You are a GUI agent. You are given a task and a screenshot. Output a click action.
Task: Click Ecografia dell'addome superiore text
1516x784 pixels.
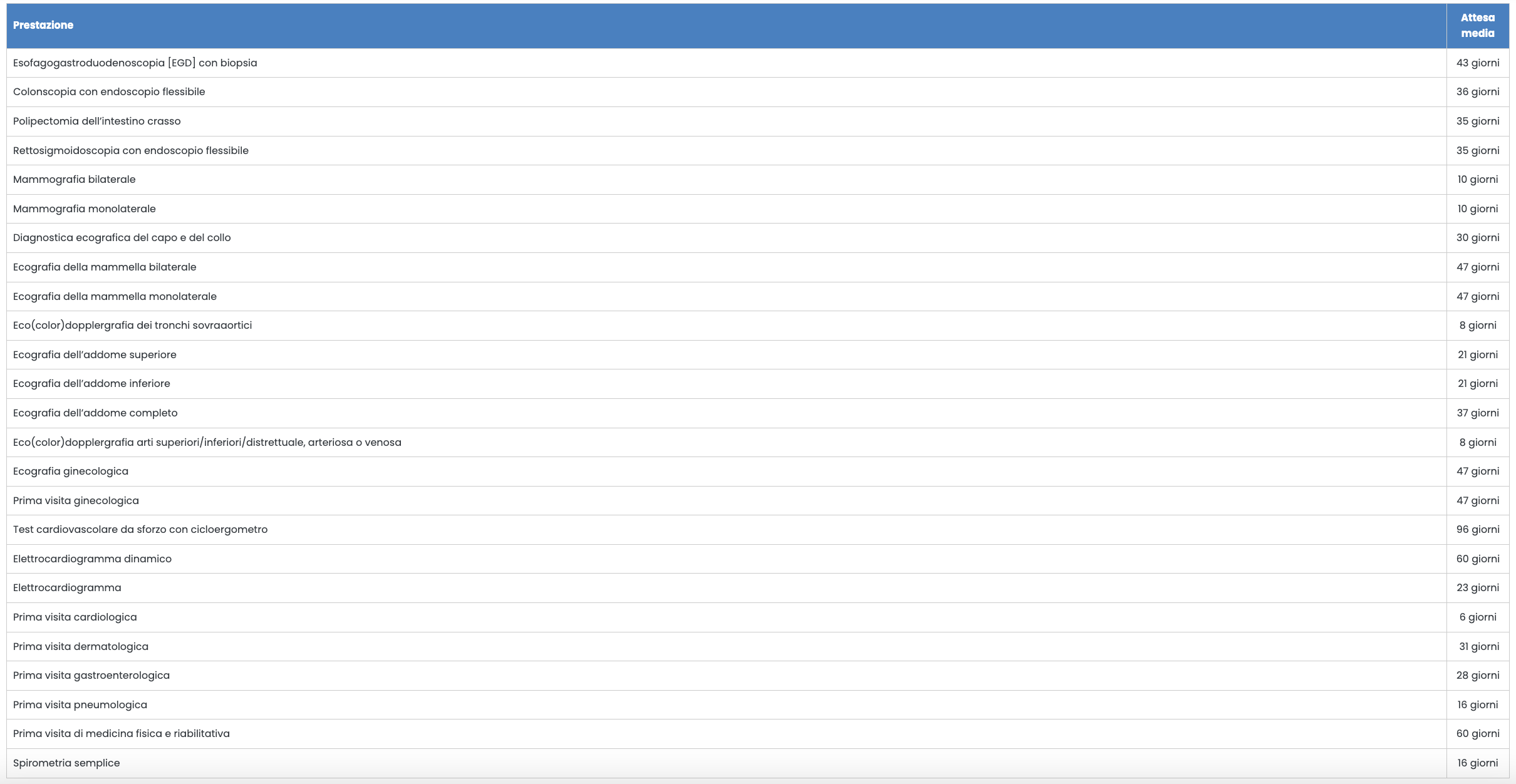(95, 354)
